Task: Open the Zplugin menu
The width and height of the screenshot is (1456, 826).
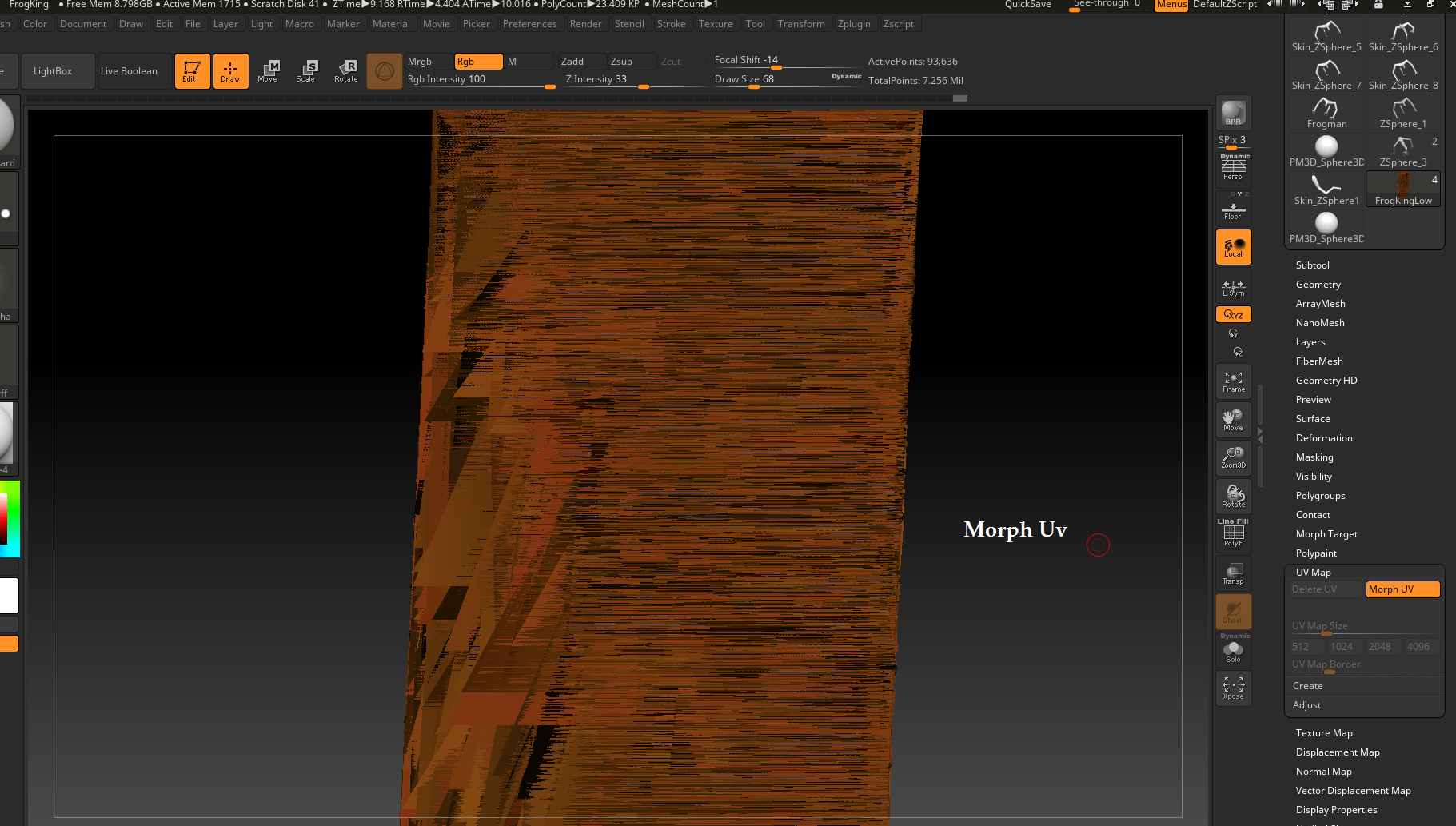Action: (x=853, y=24)
